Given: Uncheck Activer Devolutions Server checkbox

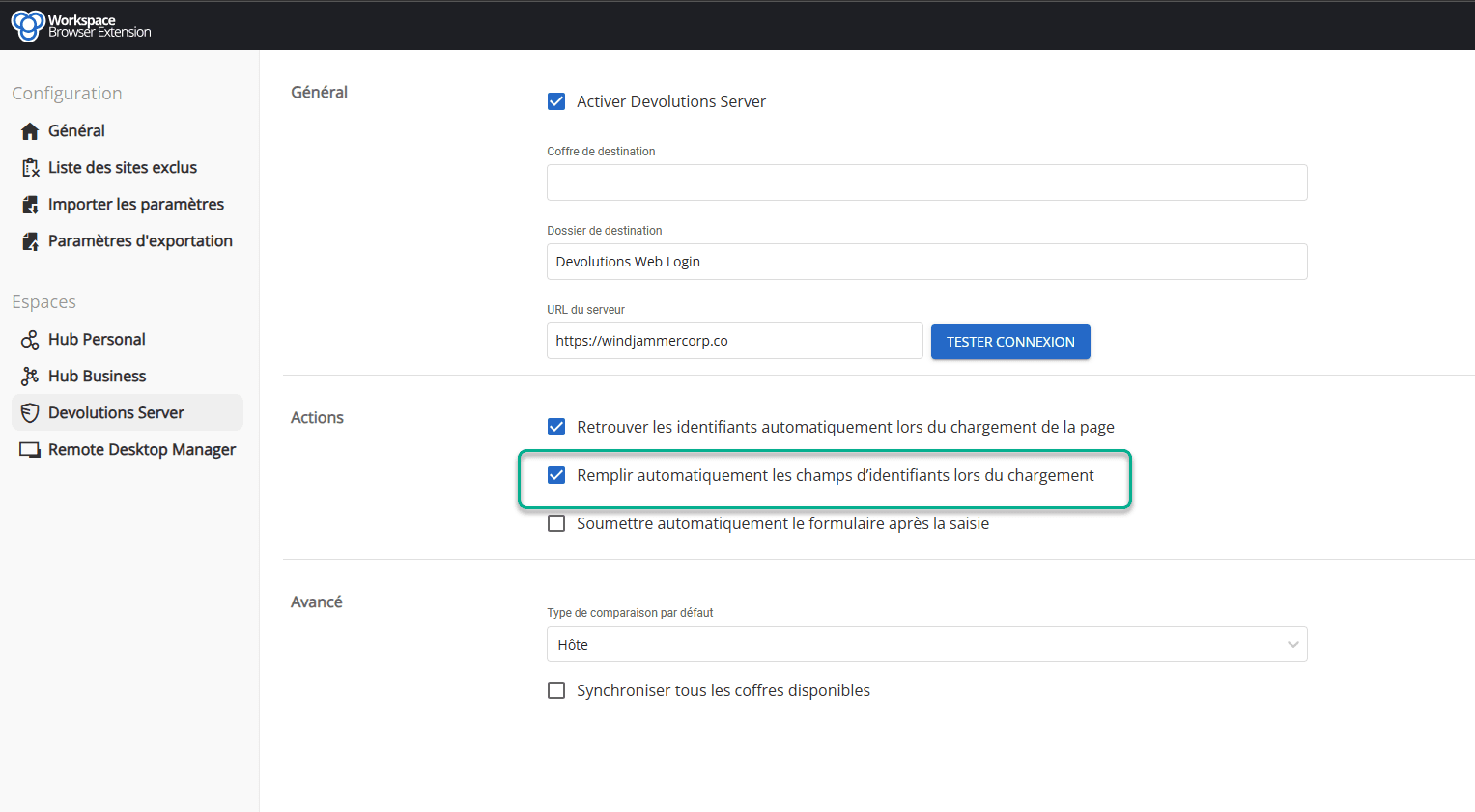Looking at the screenshot, I should (556, 101).
